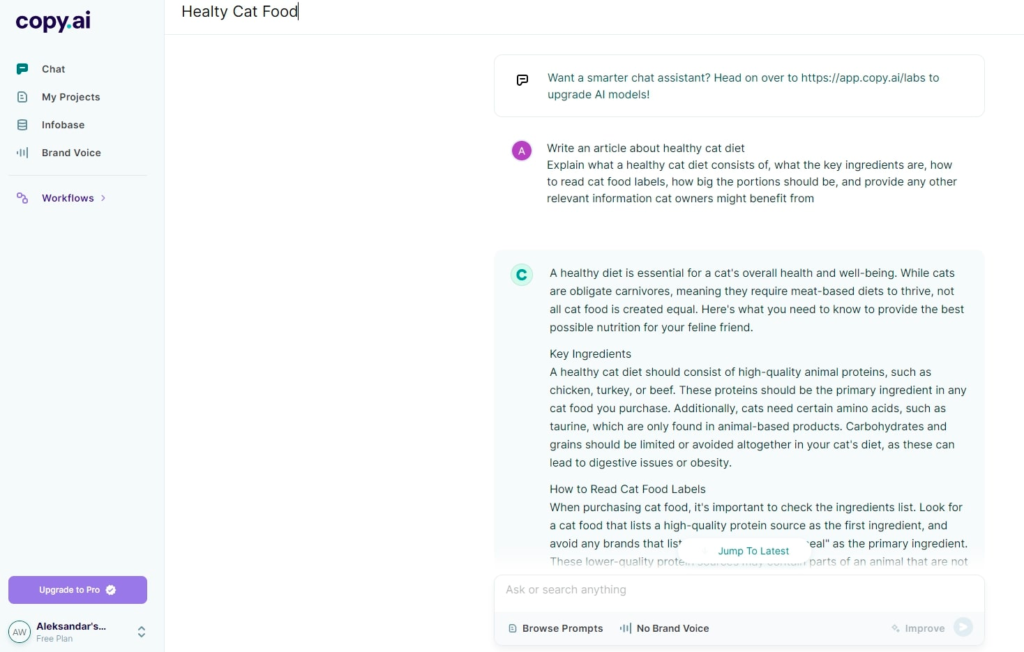Click the copy.ai logo

53,21
